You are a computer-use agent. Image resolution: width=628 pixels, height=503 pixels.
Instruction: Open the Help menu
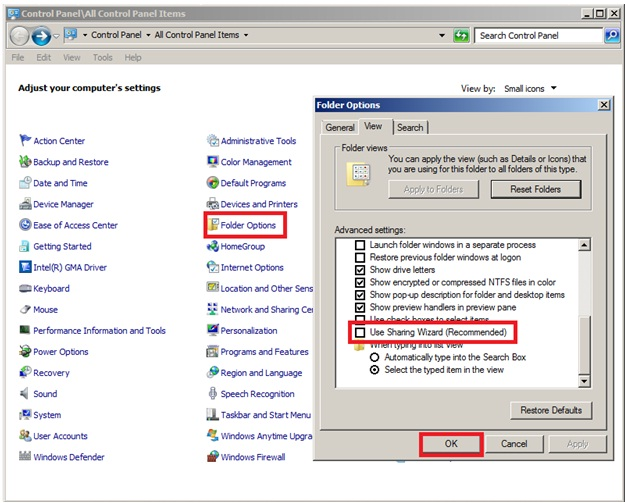(133, 58)
